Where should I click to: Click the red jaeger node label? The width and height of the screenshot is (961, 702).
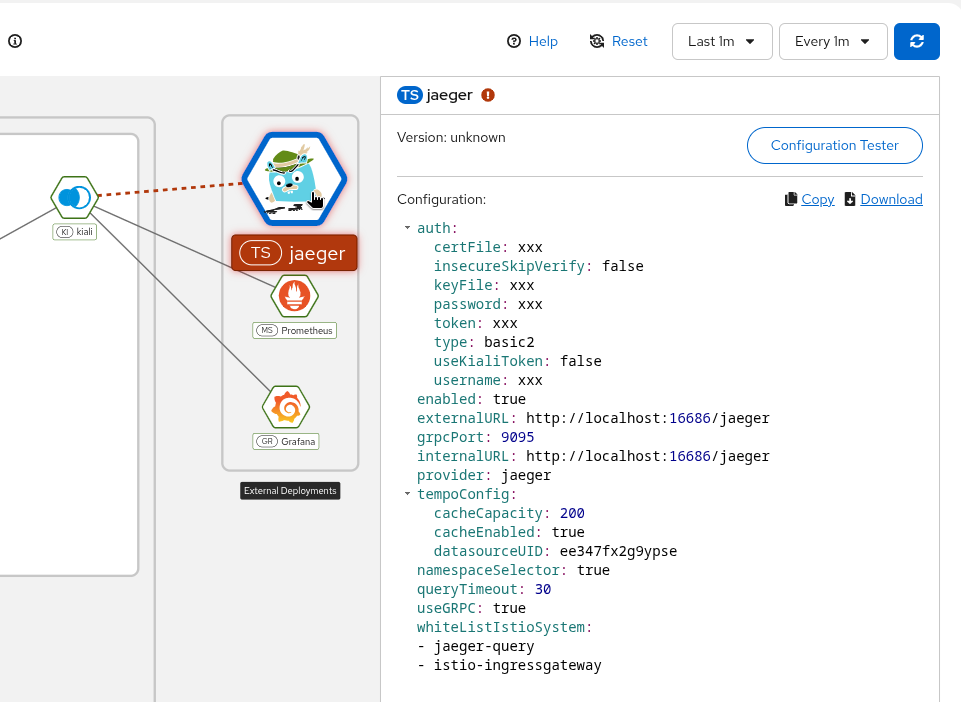294,253
